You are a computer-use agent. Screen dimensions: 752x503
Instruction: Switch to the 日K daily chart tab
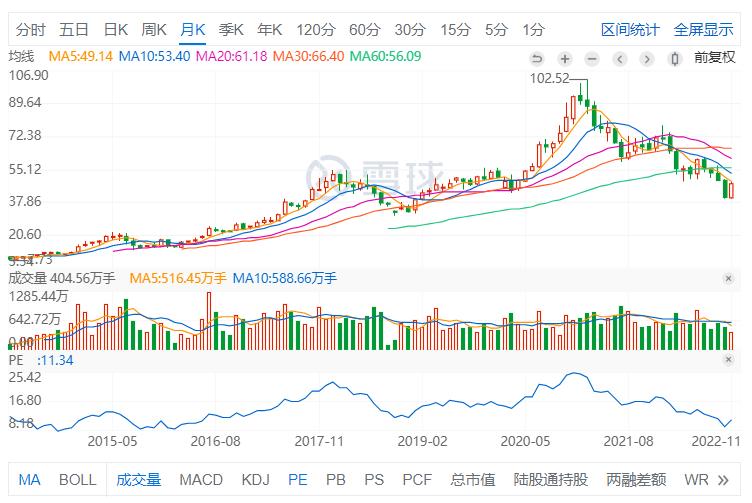(116, 29)
